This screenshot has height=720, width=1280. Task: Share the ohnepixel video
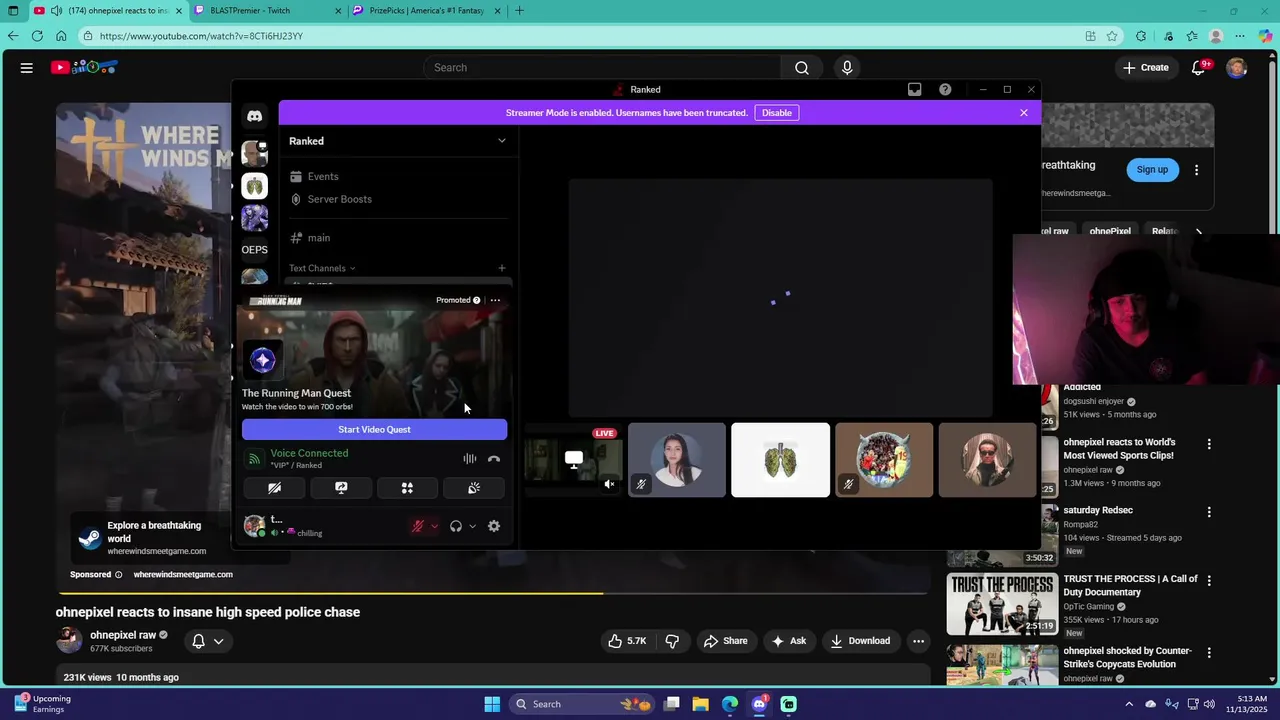[726, 641]
